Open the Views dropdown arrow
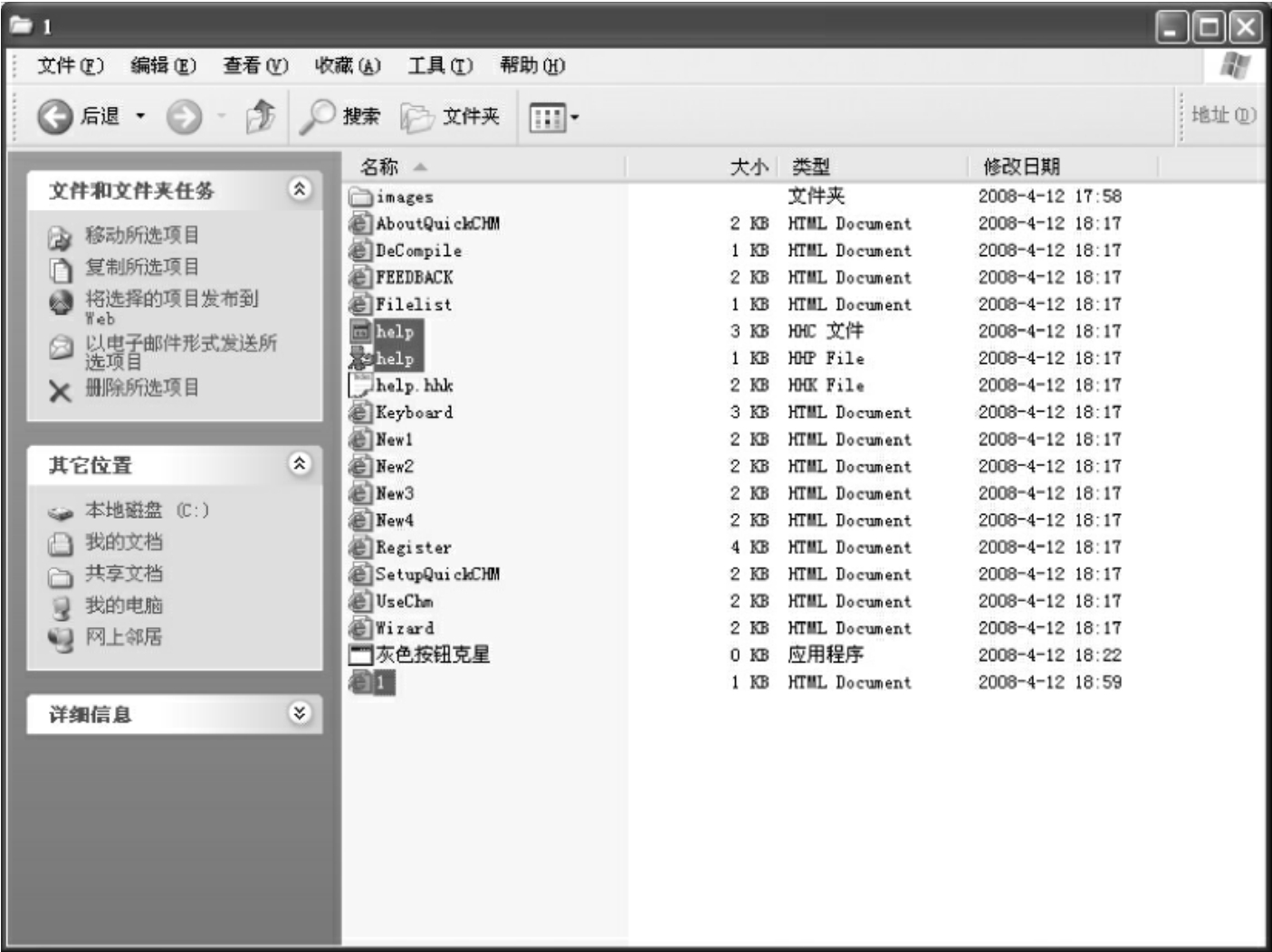The image size is (1272, 952). [x=574, y=118]
